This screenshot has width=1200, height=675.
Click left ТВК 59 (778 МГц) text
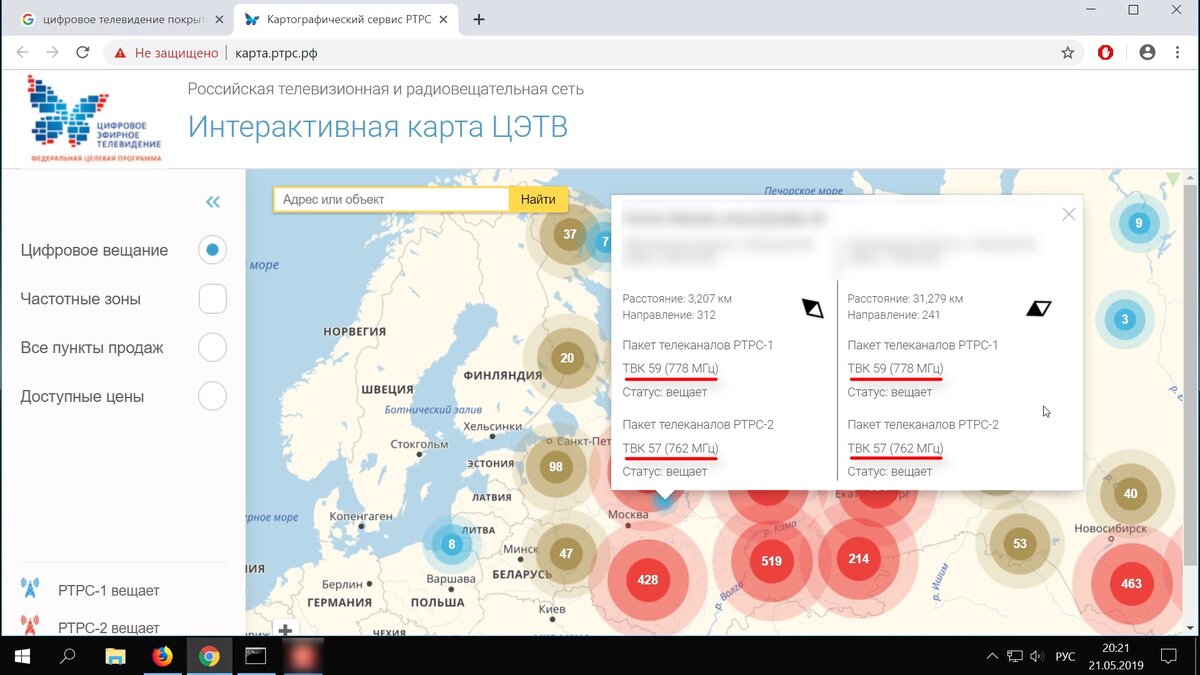[x=670, y=368]
